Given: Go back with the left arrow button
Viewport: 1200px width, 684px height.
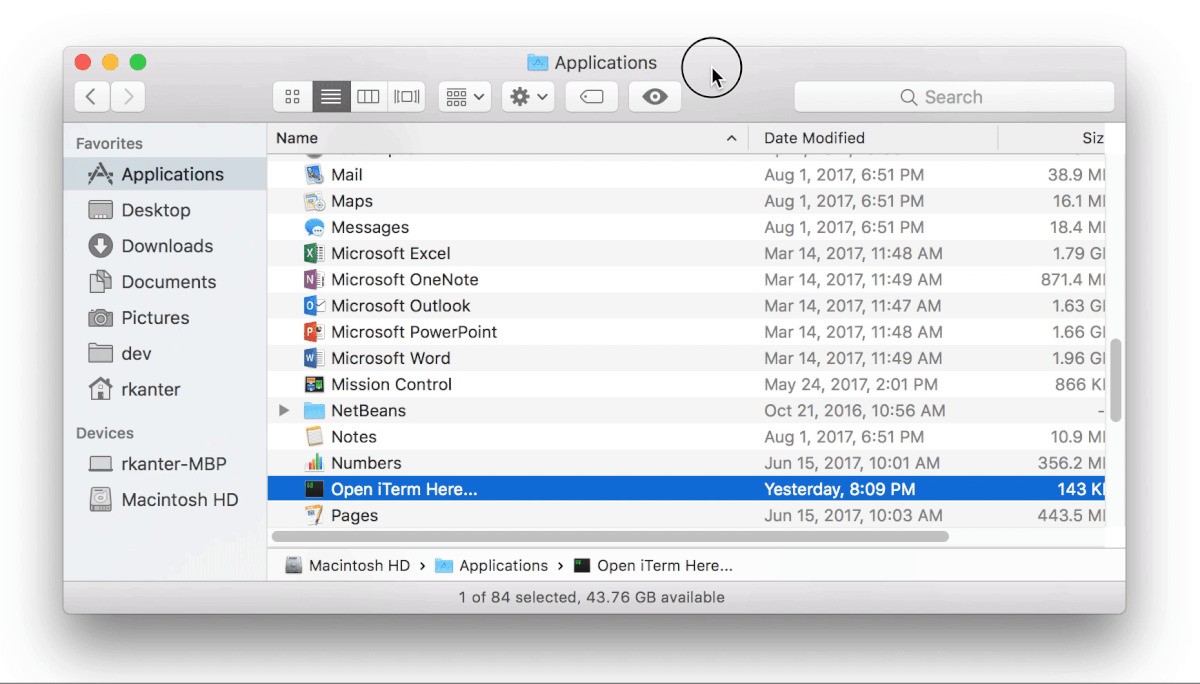Looking at the screenshot, I should (x=92, y=97).
